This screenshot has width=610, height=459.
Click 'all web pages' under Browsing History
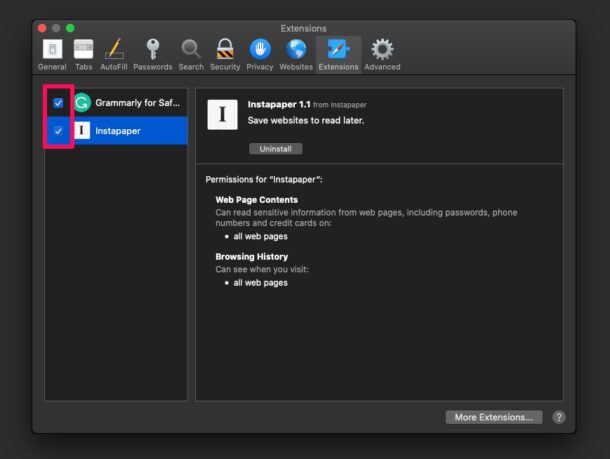click(260, 283)
